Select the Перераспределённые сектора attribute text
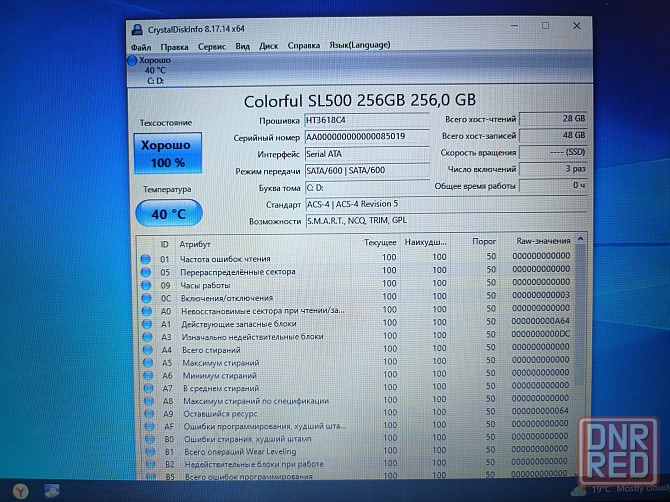 (238, 272)
